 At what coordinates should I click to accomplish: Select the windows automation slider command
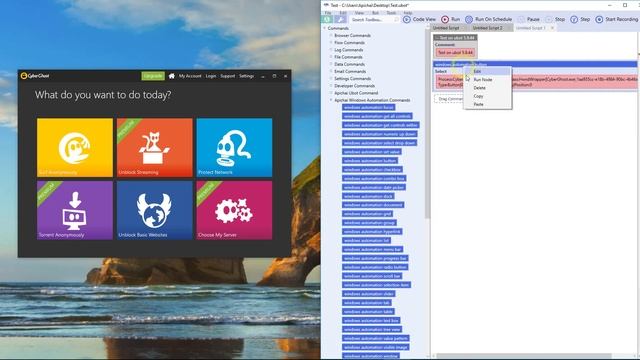tap(369, 293)
